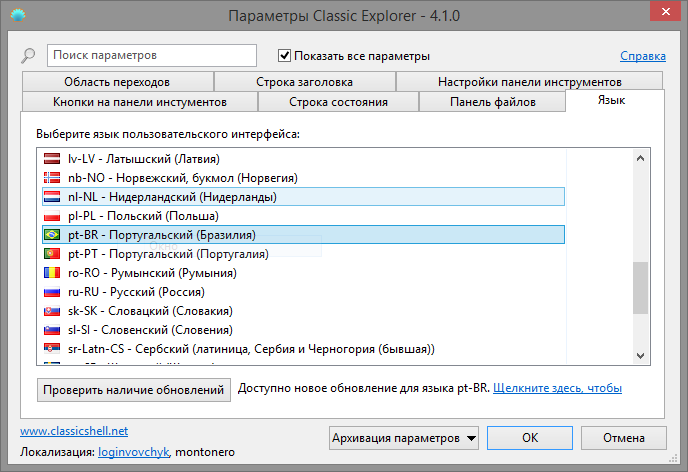Screen dimensions: 688x472
Task: Open the "Строка состояния" tab
Action: [338, 102]
